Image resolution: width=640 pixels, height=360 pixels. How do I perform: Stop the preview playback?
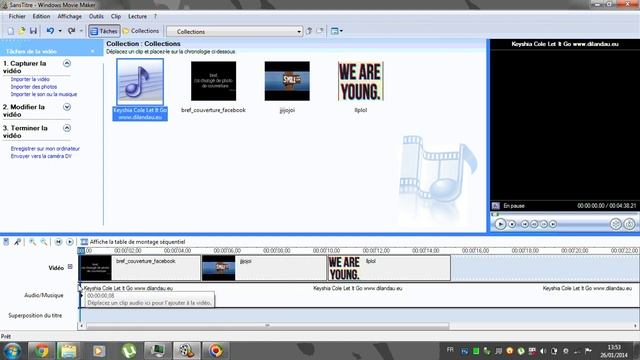tap(512, 224)
